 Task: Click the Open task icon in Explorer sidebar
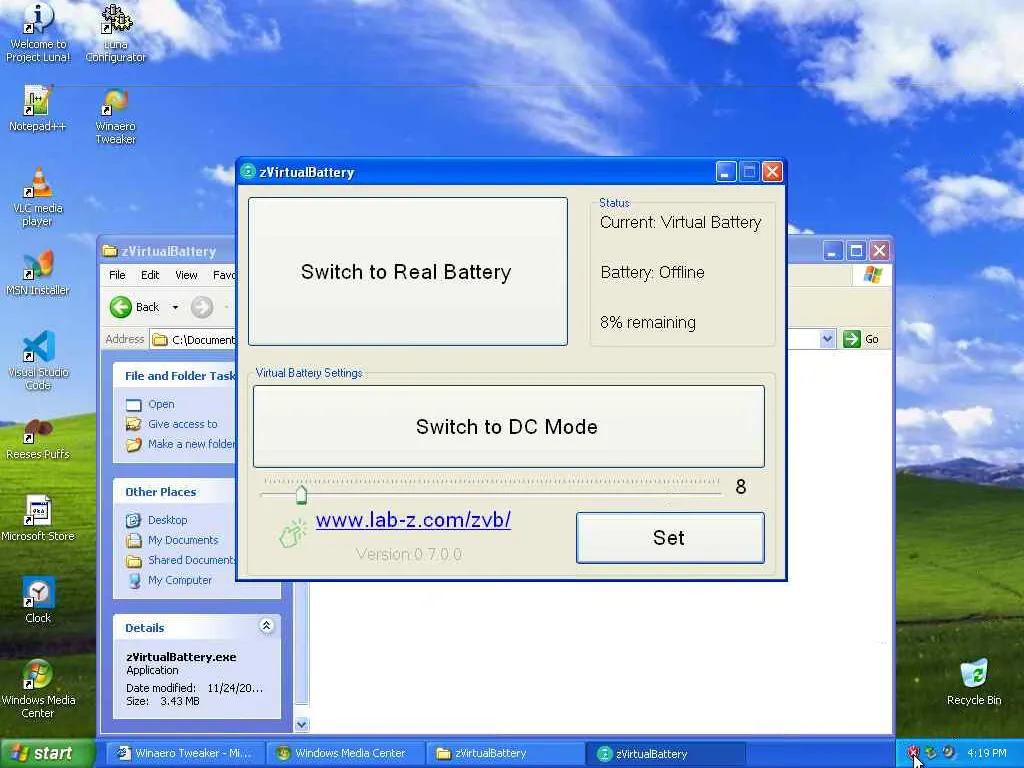point(133,405)
